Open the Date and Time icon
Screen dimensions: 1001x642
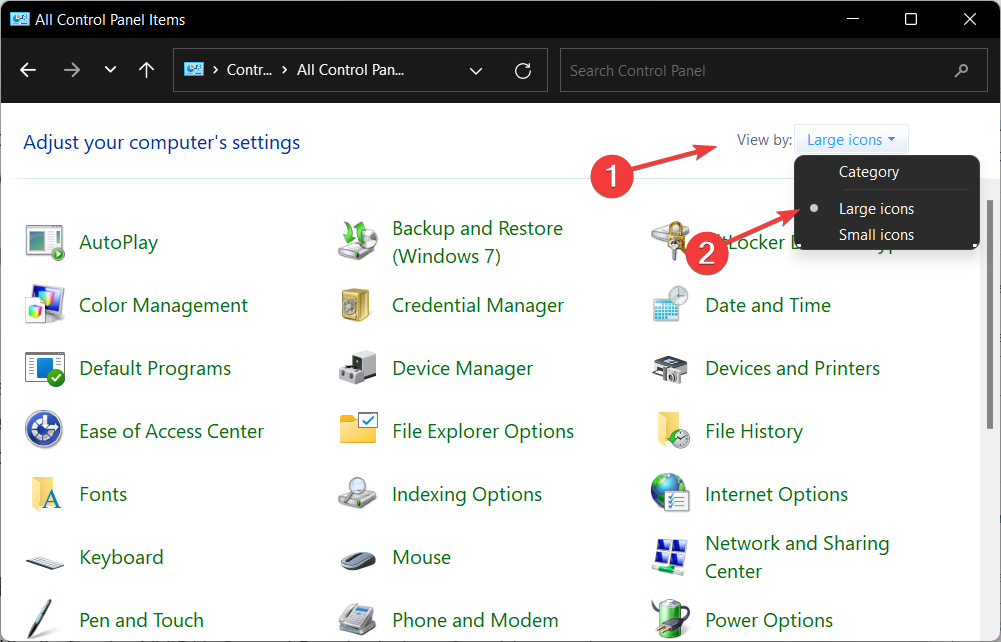(669, 305)
